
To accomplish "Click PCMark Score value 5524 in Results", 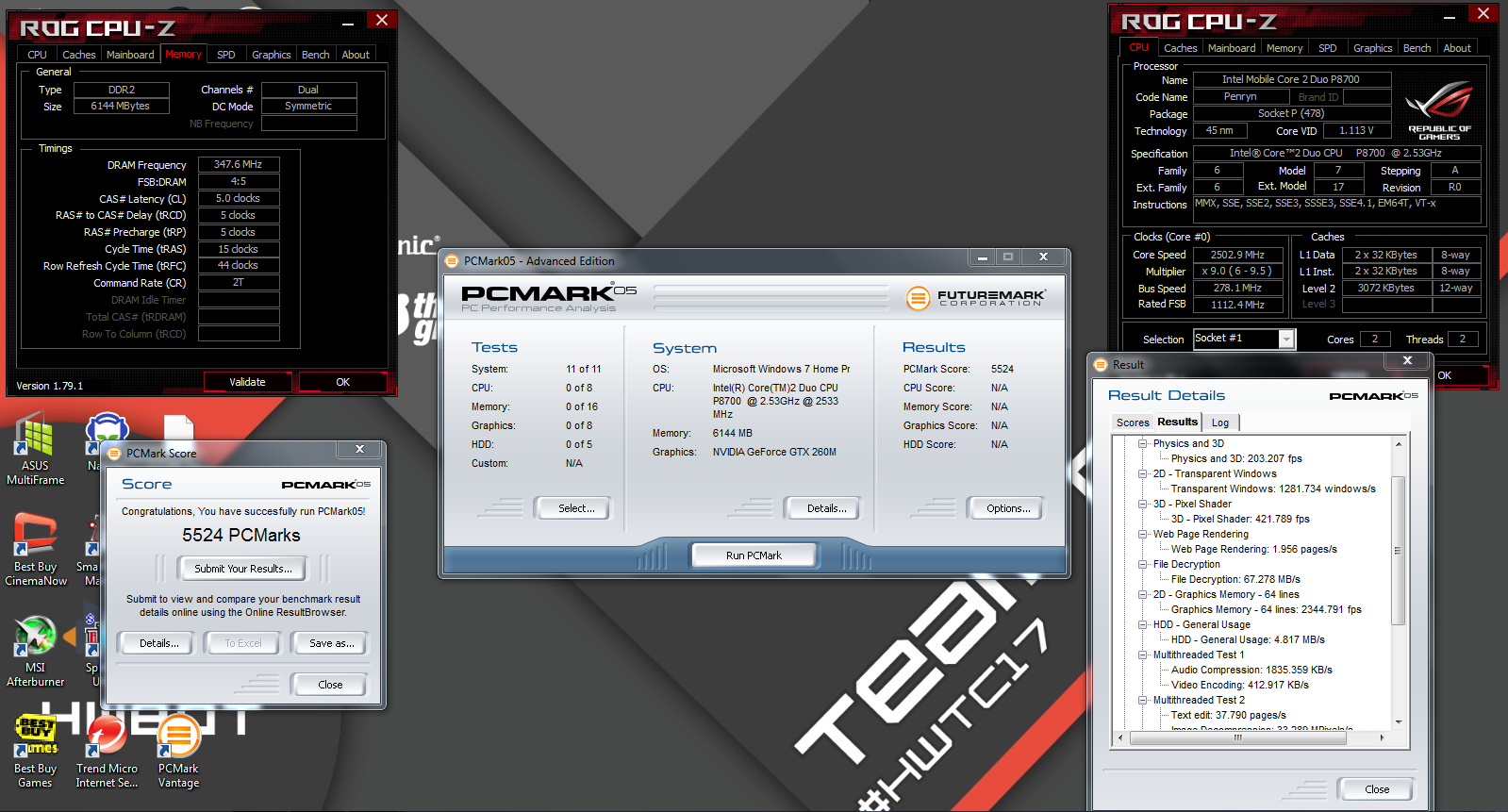I will click(x=1003, y=369).
